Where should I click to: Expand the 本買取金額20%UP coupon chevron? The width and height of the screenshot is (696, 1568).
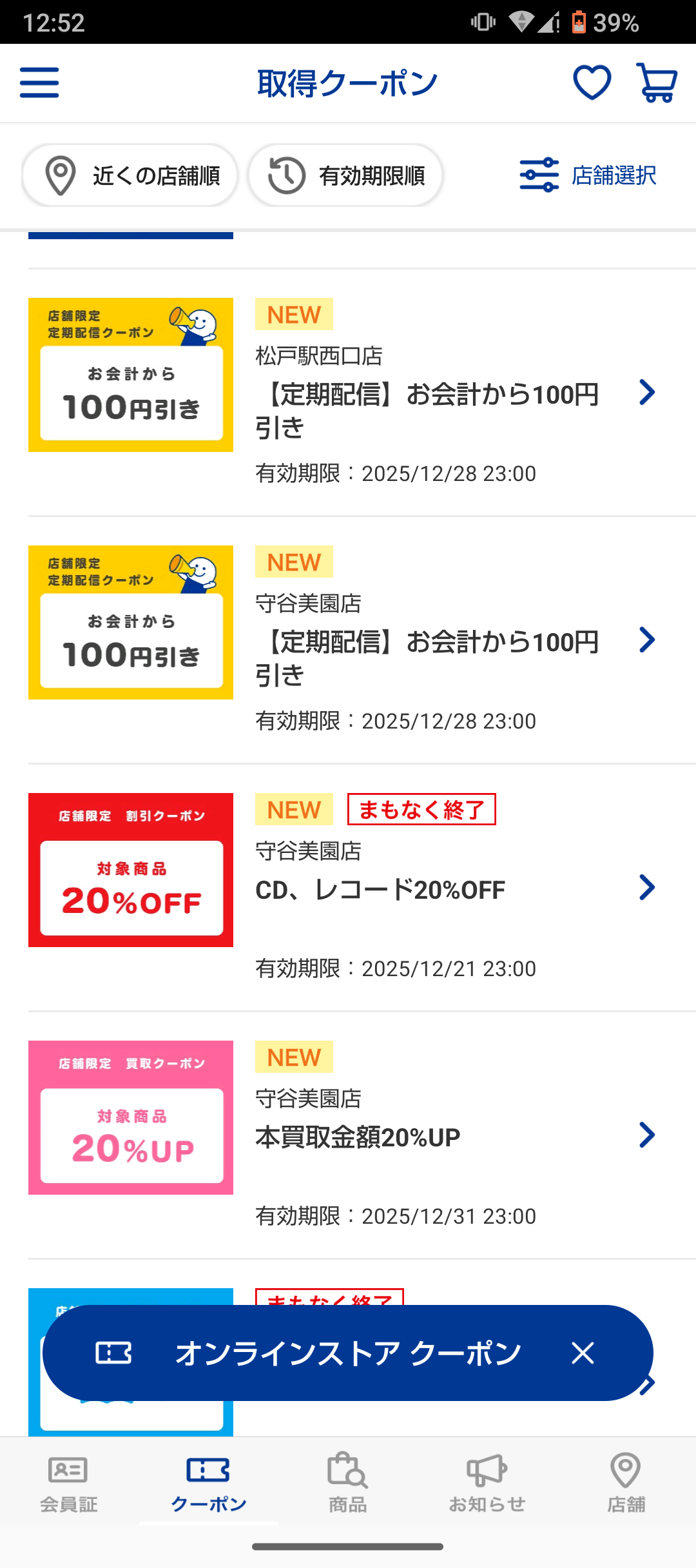(646, 1135)
